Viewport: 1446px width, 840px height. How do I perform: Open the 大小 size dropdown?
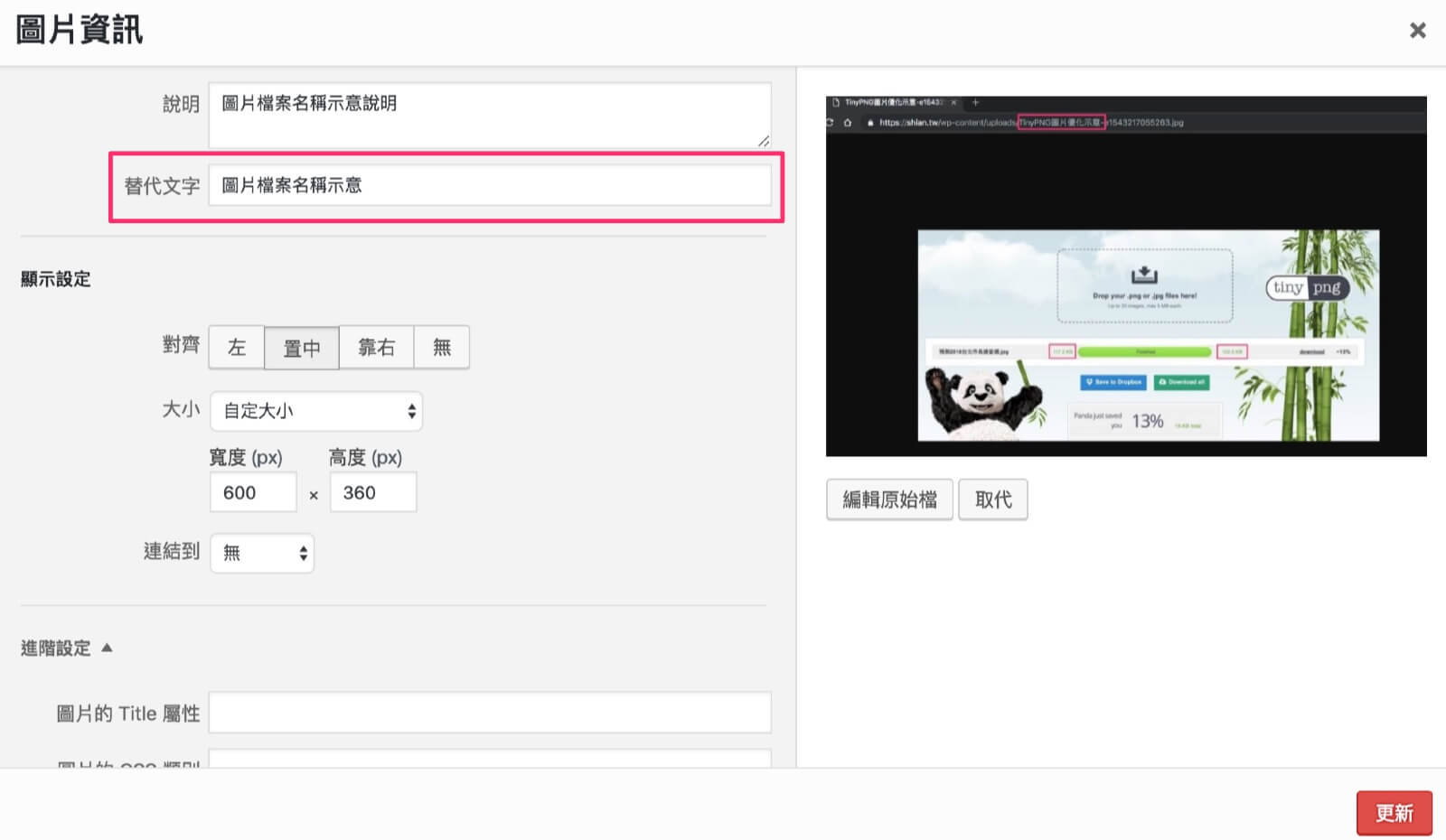coord(316,411)
